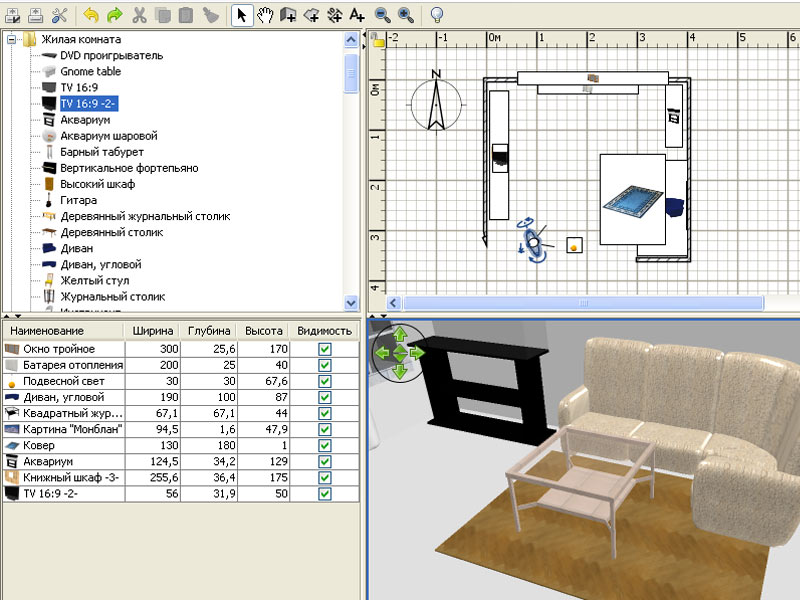Select Гитара in furniture catalog
800x600 pixels.
(x=79, y=200)
